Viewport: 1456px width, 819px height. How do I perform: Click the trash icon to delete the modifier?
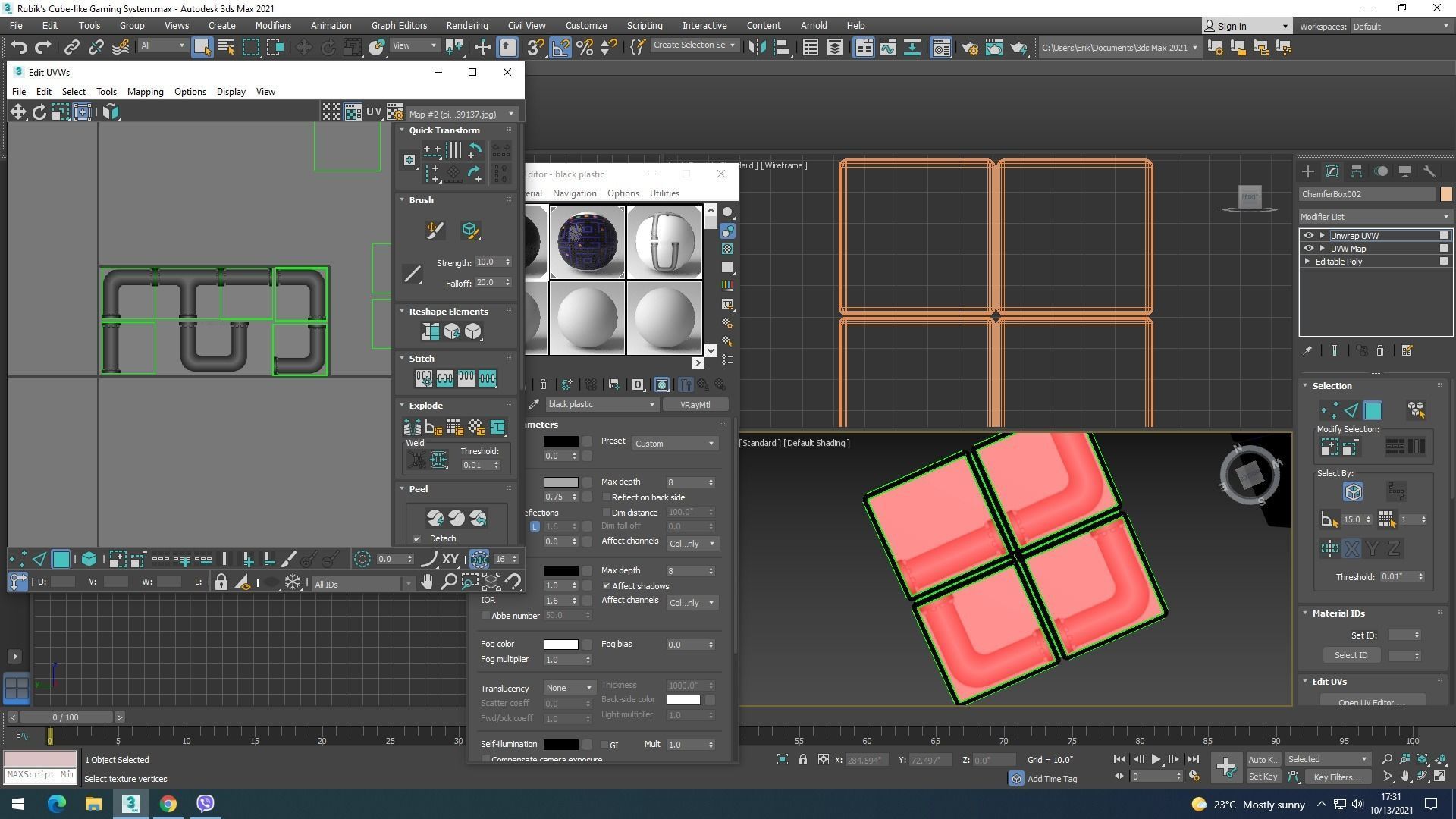[1380, 350]
